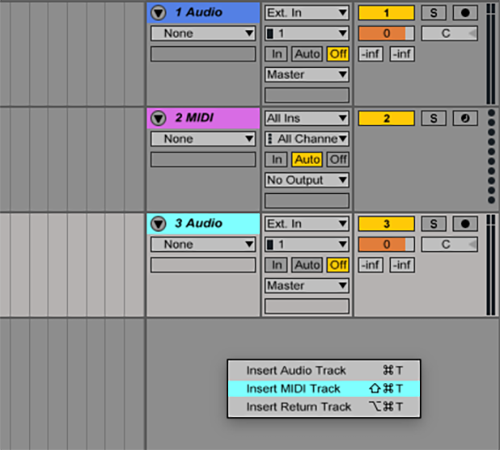Click first -inf peak level on 1 Audio

click(x=371, y=54)
